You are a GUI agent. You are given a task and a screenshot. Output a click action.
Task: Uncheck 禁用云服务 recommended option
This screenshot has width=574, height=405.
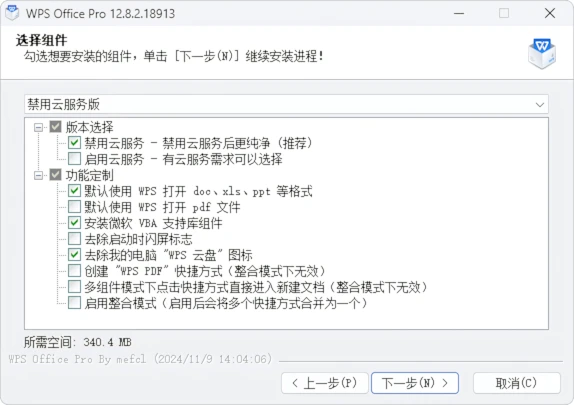click(74, 143)
